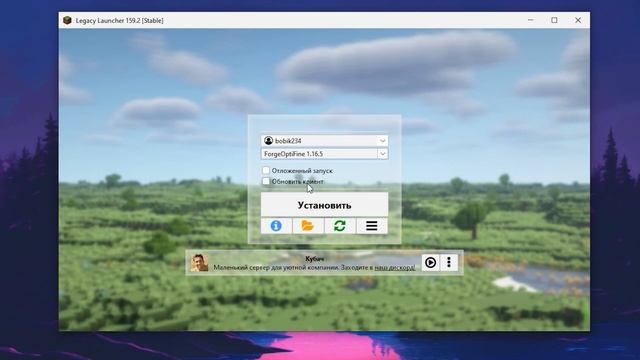Click the Установить button

tap(324, 205)
